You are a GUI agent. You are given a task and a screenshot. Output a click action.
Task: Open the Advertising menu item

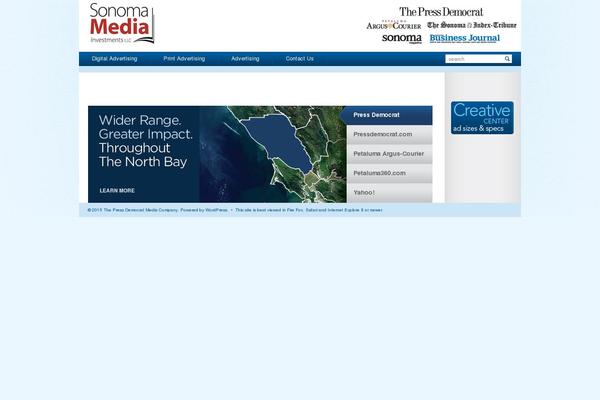coord(245,59)
